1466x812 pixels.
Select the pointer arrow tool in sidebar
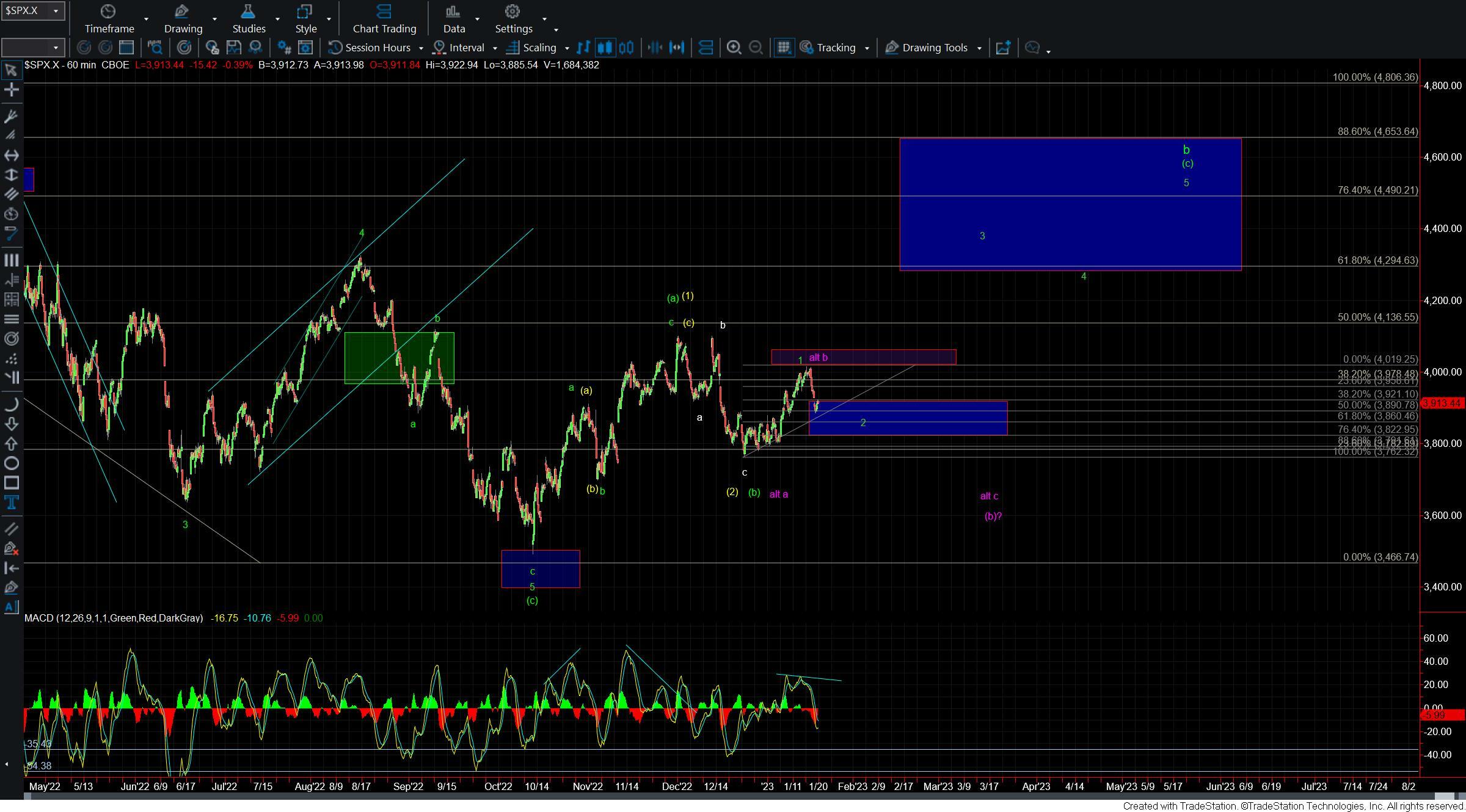point(11,70)
